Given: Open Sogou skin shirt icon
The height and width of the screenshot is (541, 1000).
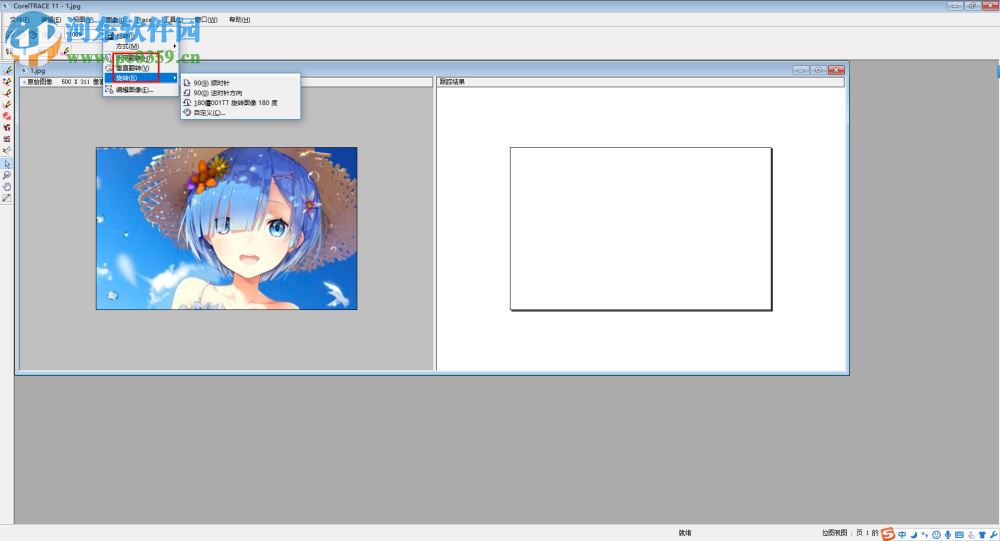Looking at the screenshot, I should pos(982,535).
